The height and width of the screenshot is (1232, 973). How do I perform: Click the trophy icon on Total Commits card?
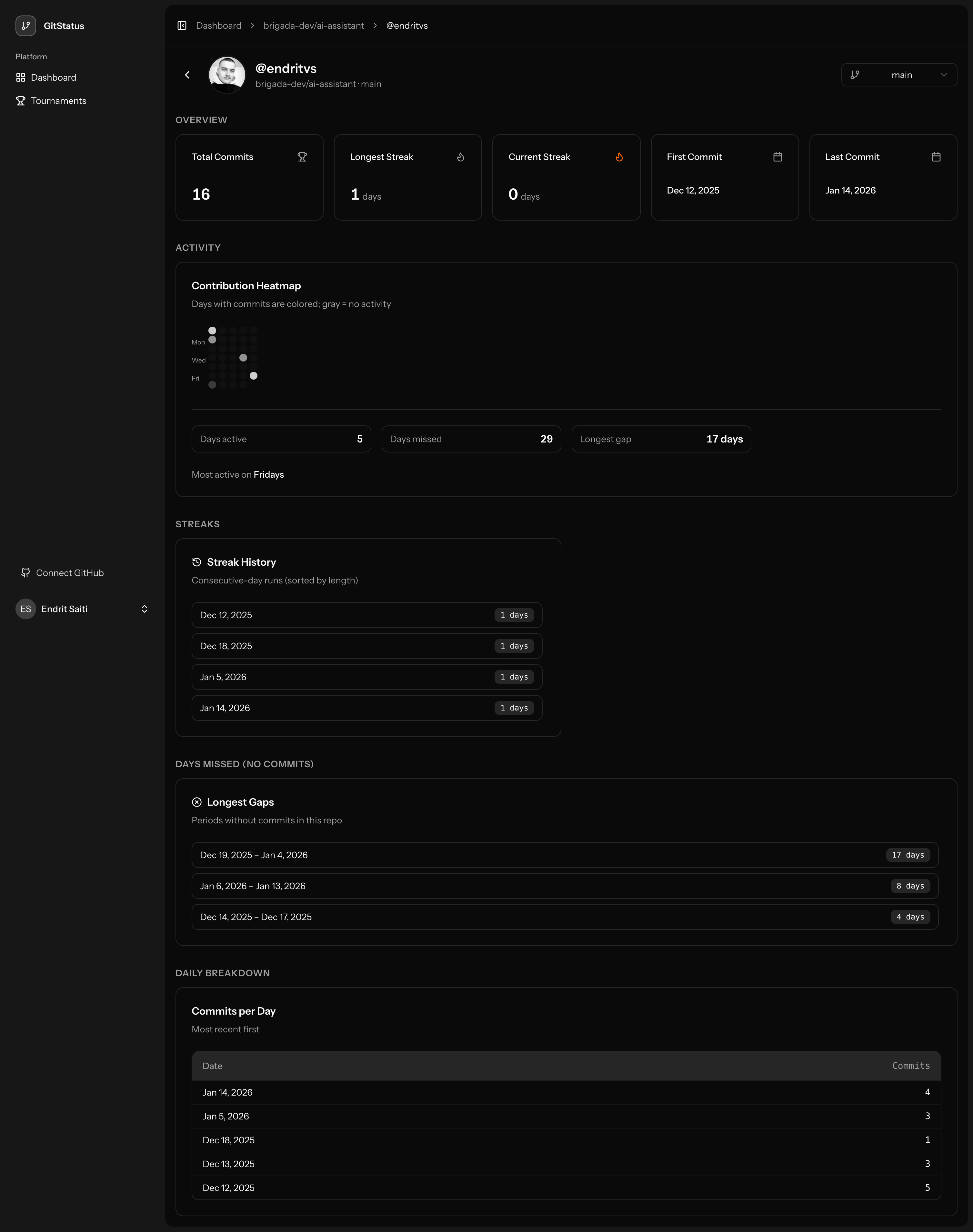(302, 157)
